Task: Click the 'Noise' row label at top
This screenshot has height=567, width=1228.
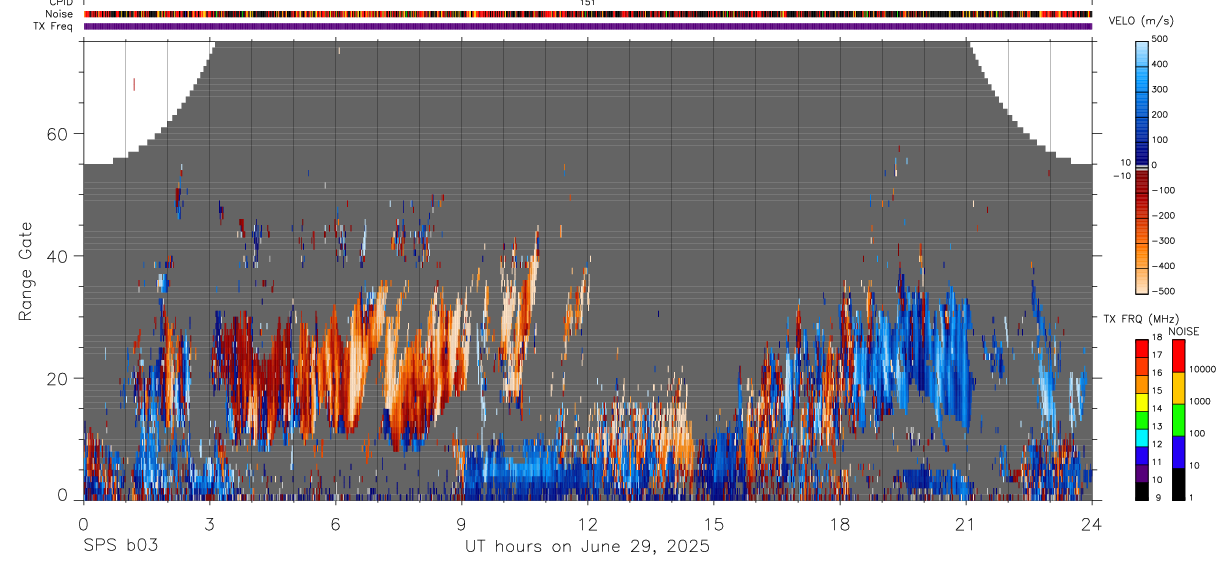Action: pos(61,14)
